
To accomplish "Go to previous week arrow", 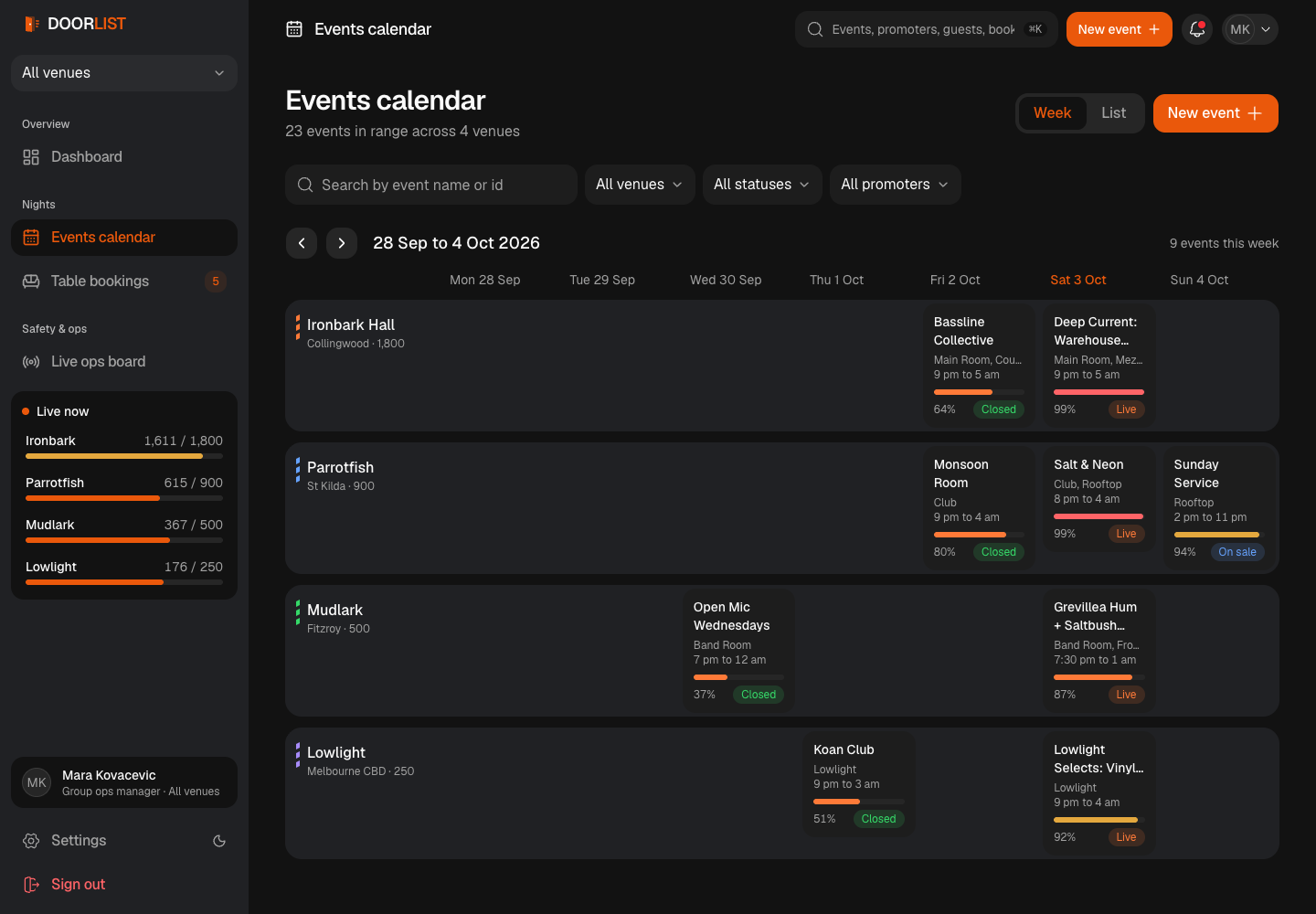I will pos(302,243).
